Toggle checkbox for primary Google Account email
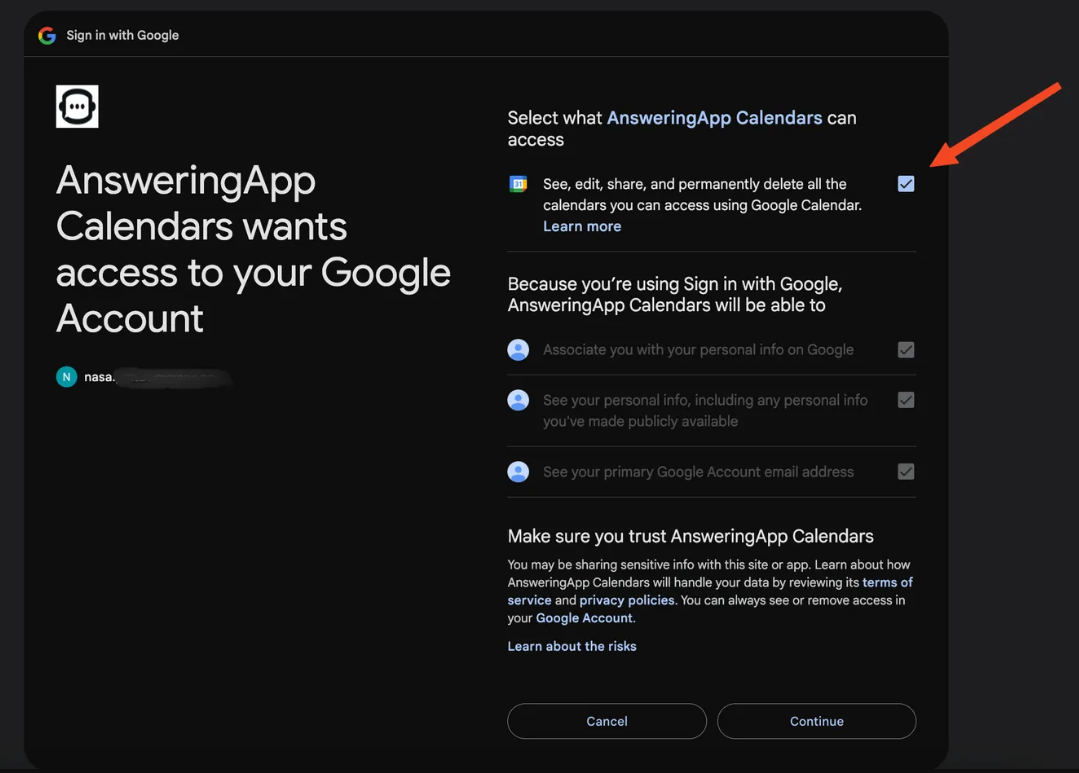 906,472
